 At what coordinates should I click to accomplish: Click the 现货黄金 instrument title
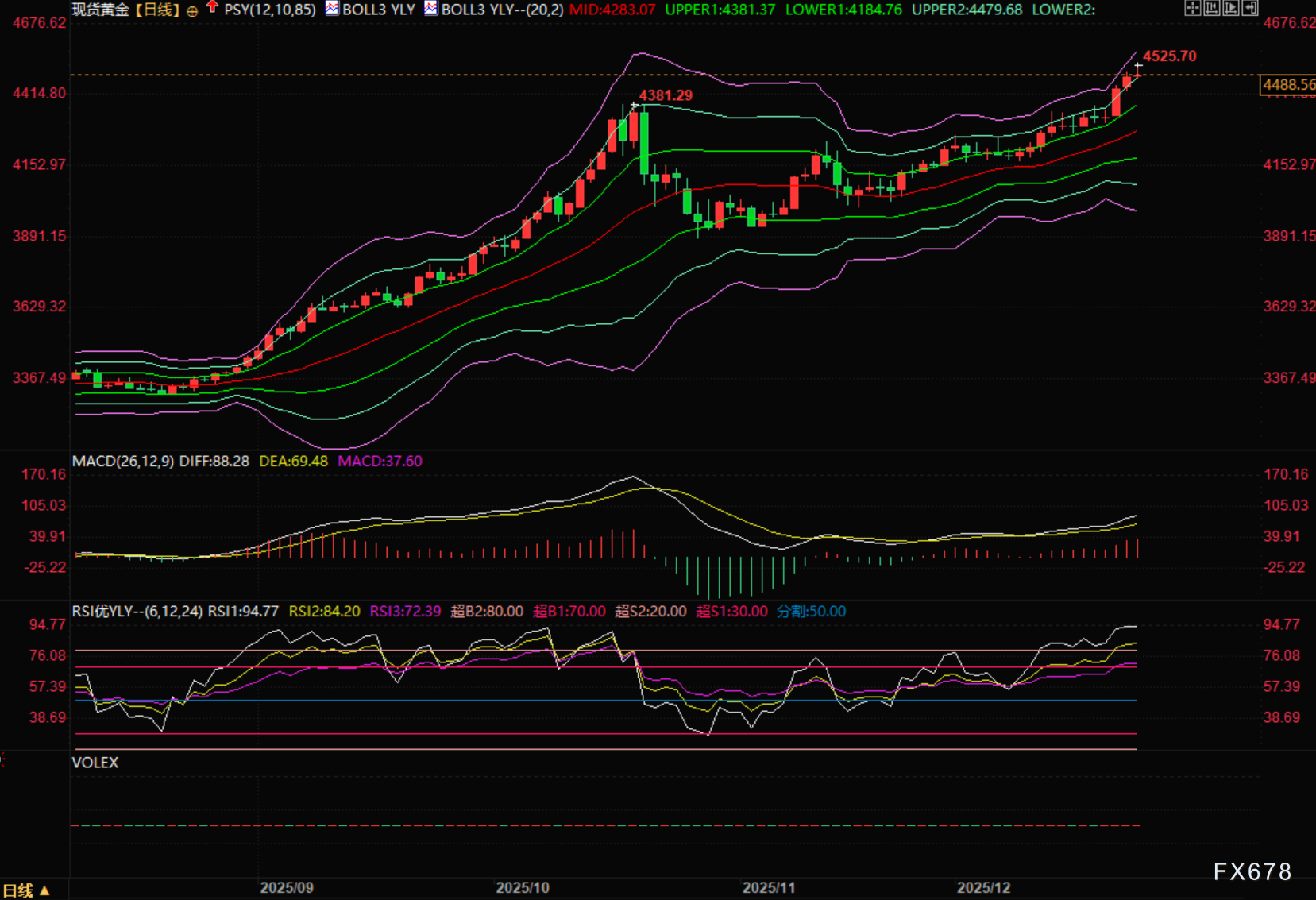tap(100, 10)
